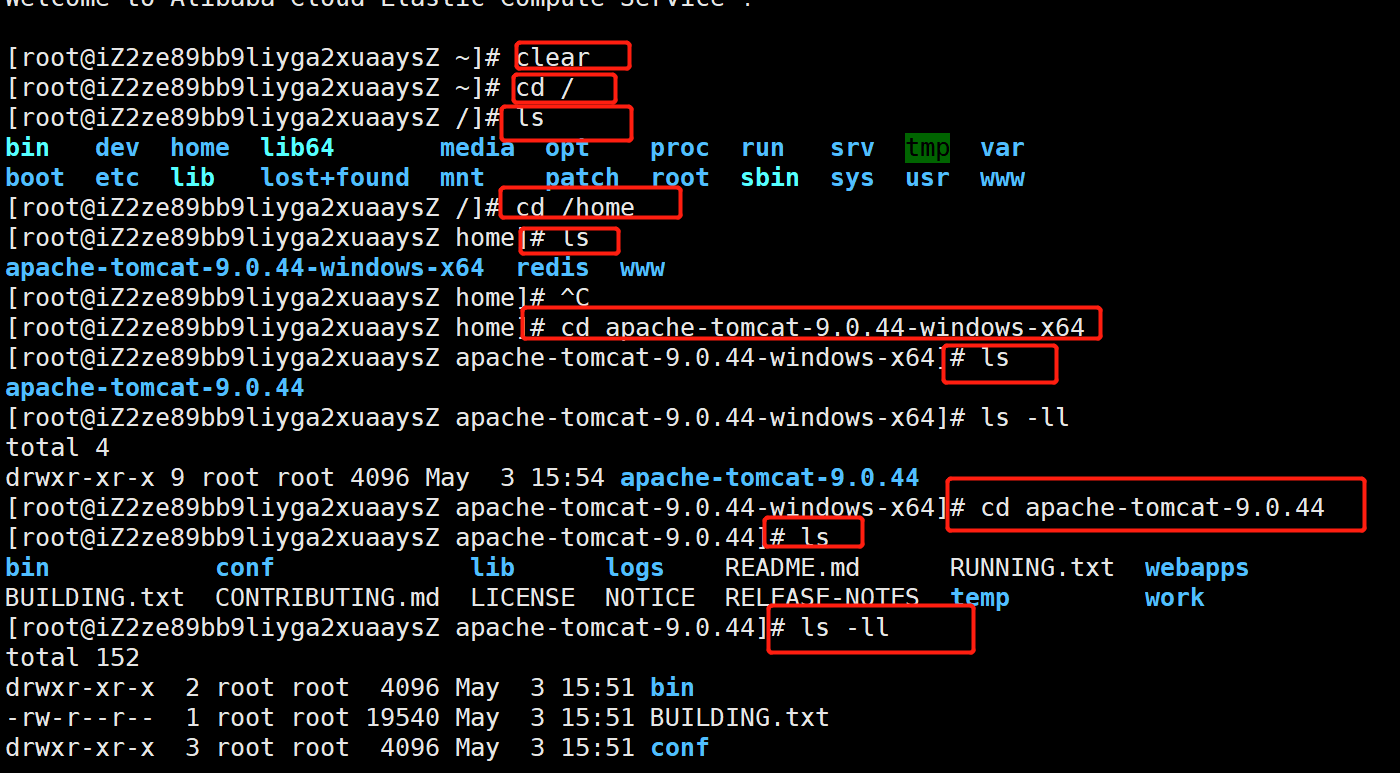The image size is (1400, 773).
Task: Click the 'NOTICE' file name
Action: click(x=650, y=598)
